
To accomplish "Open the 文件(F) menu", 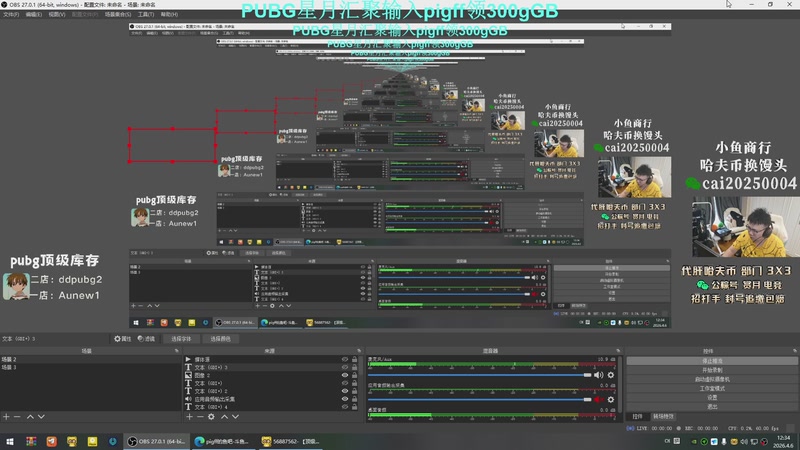I will point(11,14).
